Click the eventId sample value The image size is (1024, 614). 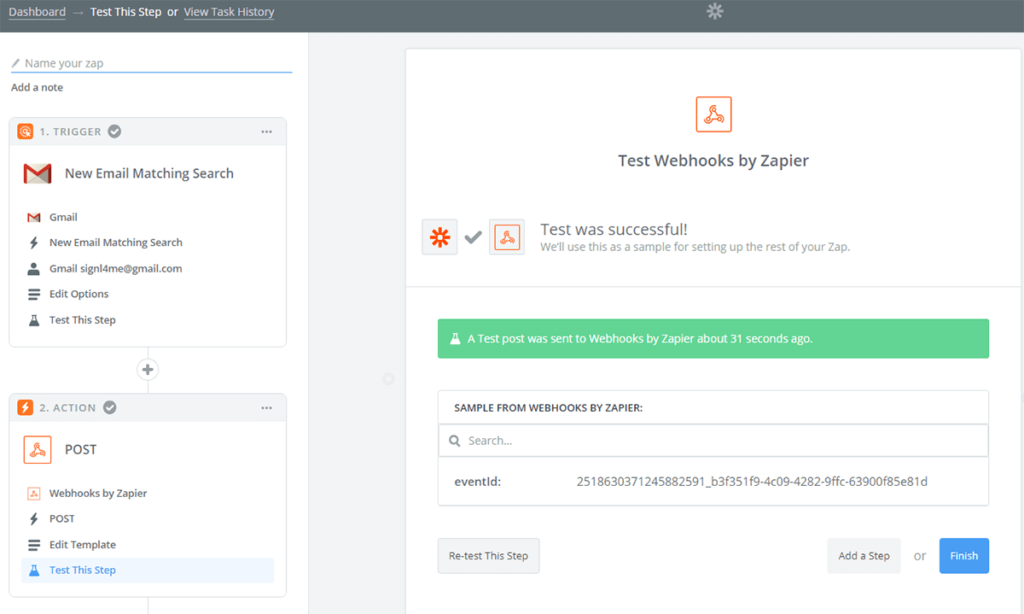pyautogui.click(x=752, y=481)
